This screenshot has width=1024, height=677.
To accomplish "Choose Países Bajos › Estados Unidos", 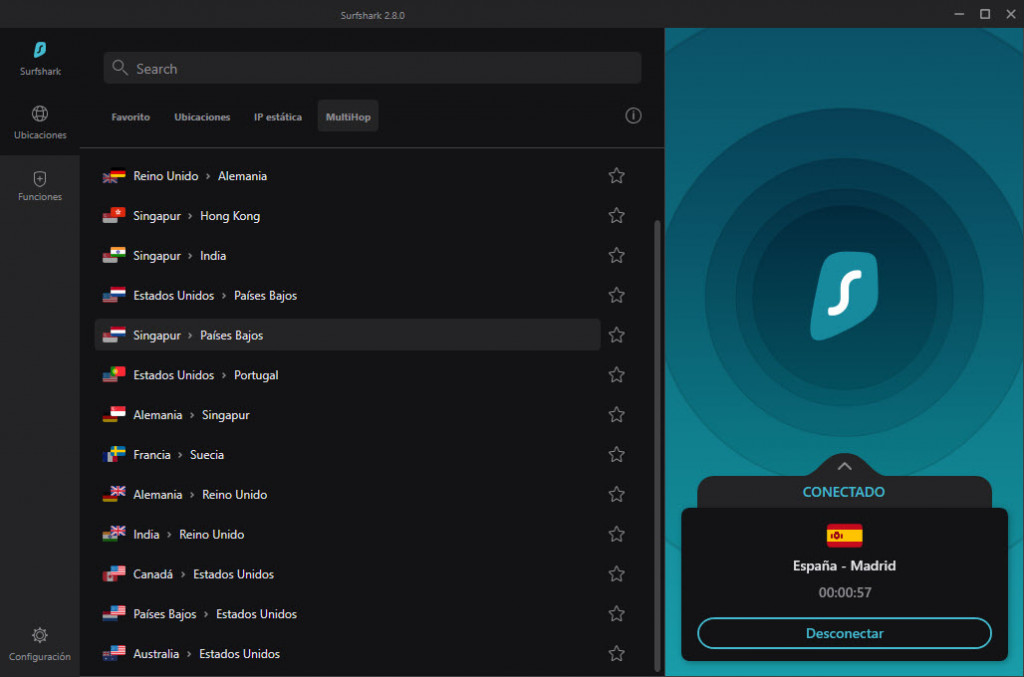I will (x=347, y=614).
